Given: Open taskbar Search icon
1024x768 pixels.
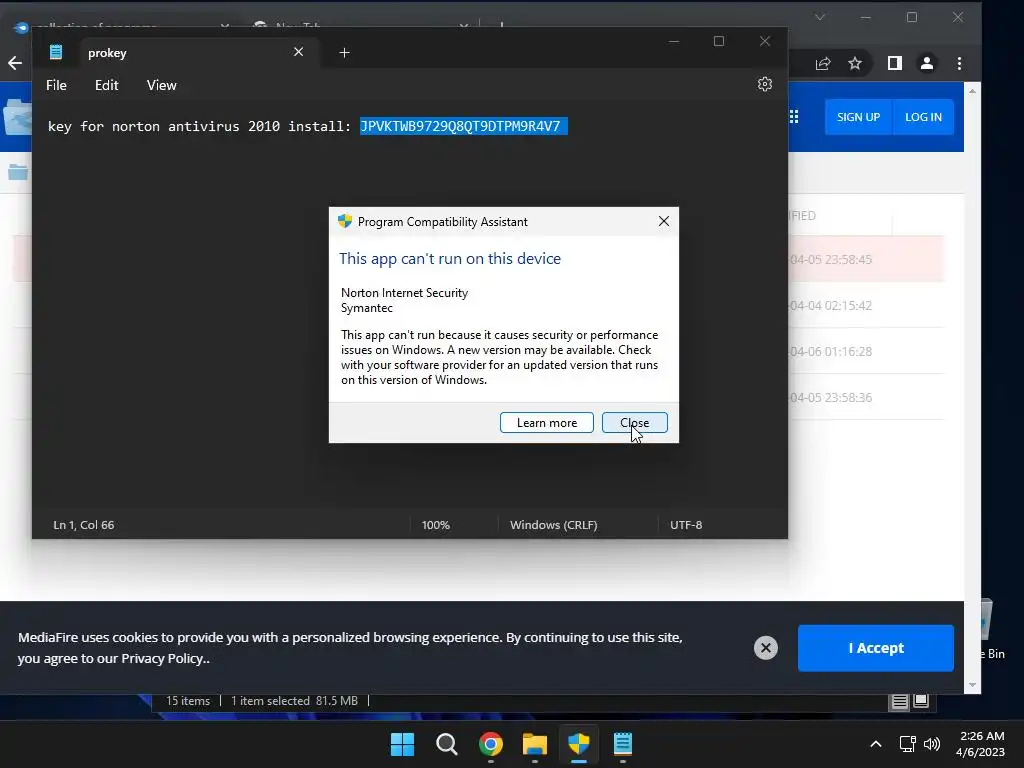Looking at the screenshot, I should pyautogui.click(x=447, y=744).
